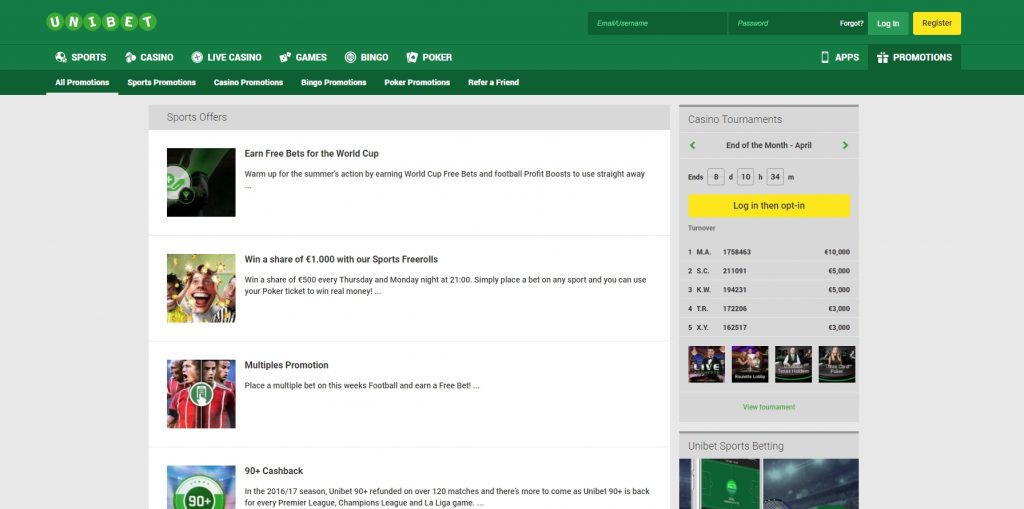
Task: Click the Password input field
Action: click(782, 23)
